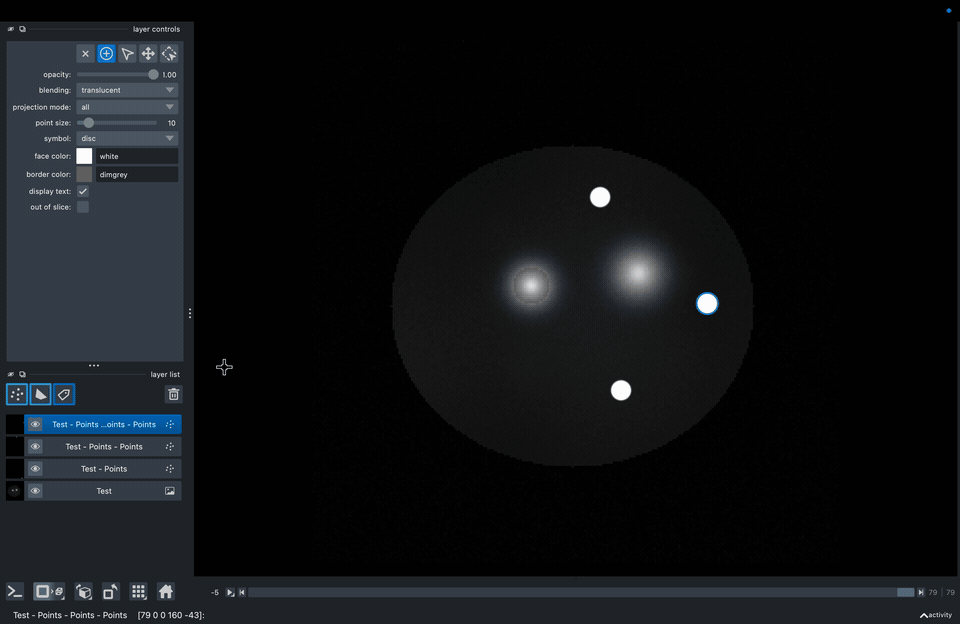Activate the add points tool
This screenshot has width=960, height=624.
pos(106,54)
